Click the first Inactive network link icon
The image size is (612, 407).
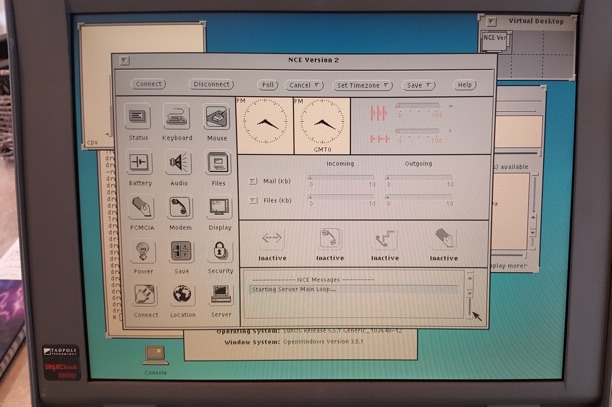tap(272, 238)
